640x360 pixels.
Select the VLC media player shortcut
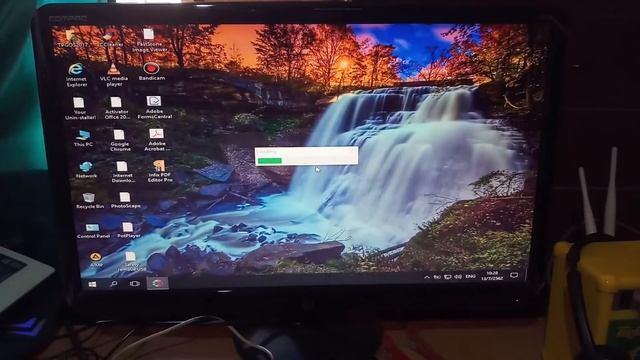pyautogui.click(x=114, y=74)
